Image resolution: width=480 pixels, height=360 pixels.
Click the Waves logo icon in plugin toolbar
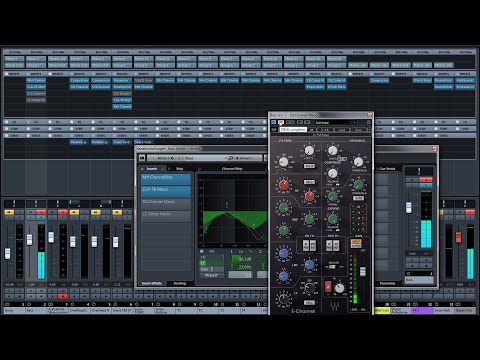click(x=274, y=129)
